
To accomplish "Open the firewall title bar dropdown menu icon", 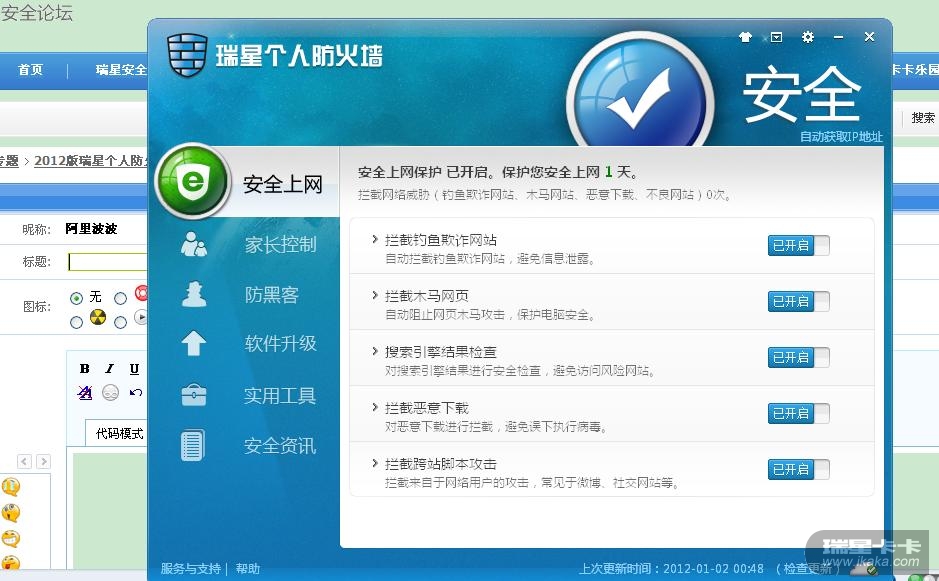I will tap(776, 37).
